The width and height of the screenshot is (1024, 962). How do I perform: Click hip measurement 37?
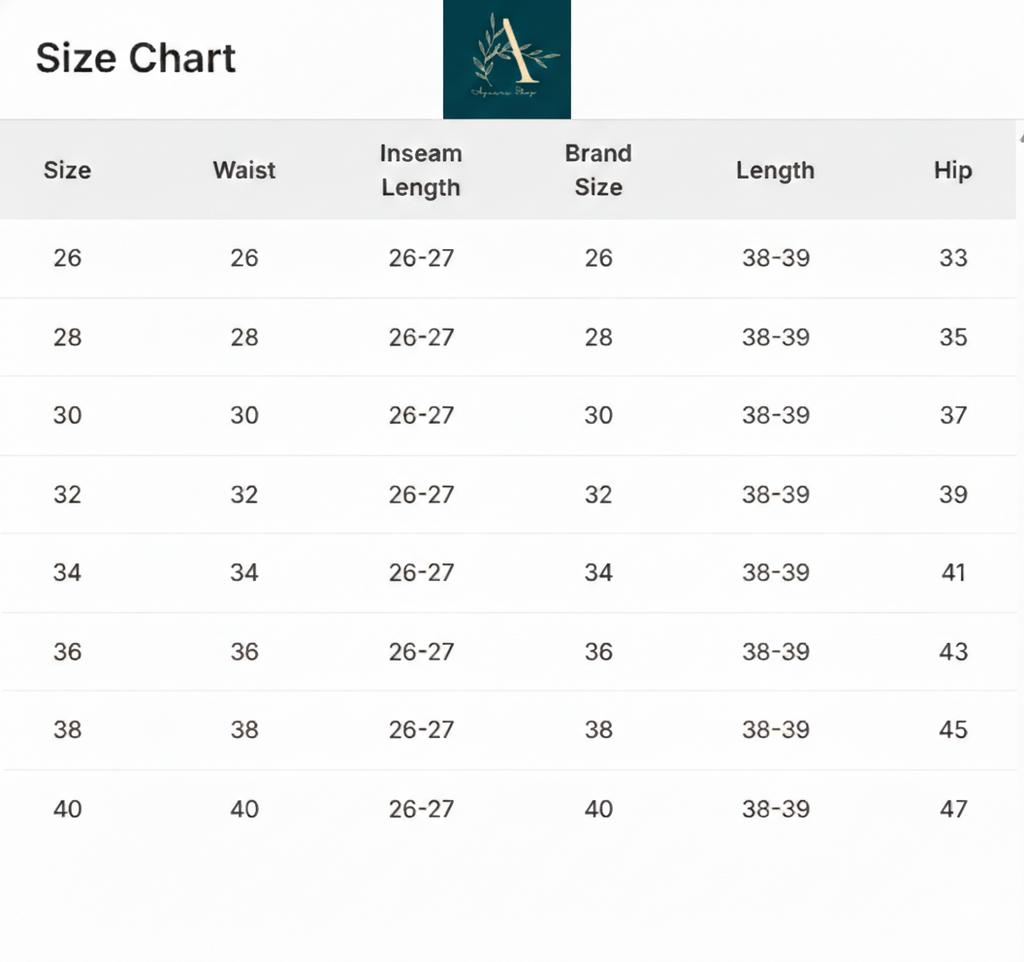(953, 415)
